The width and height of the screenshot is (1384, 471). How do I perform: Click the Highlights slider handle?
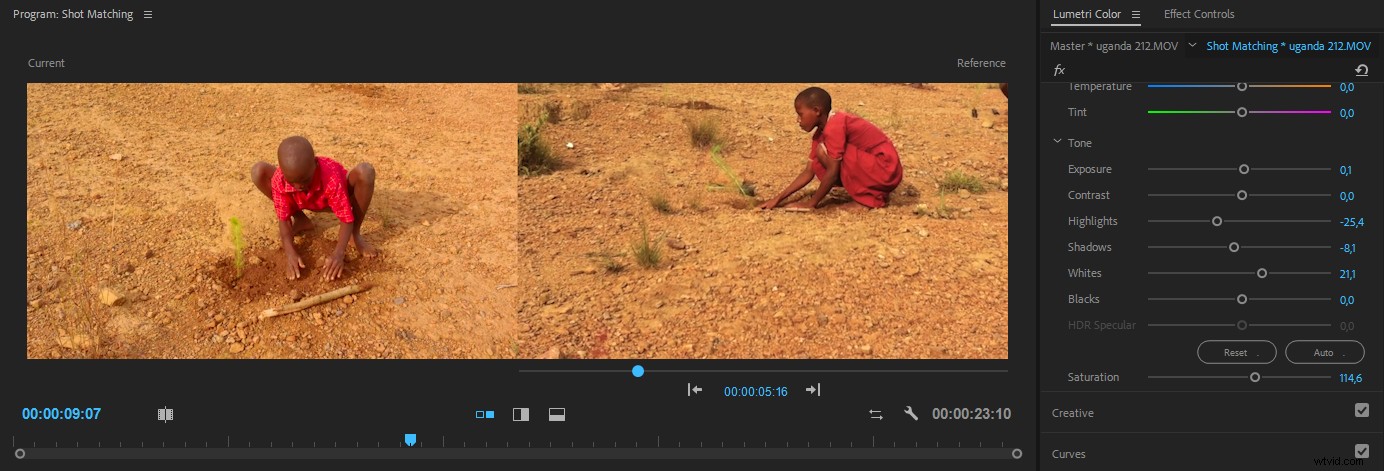tap(1217, 221)
